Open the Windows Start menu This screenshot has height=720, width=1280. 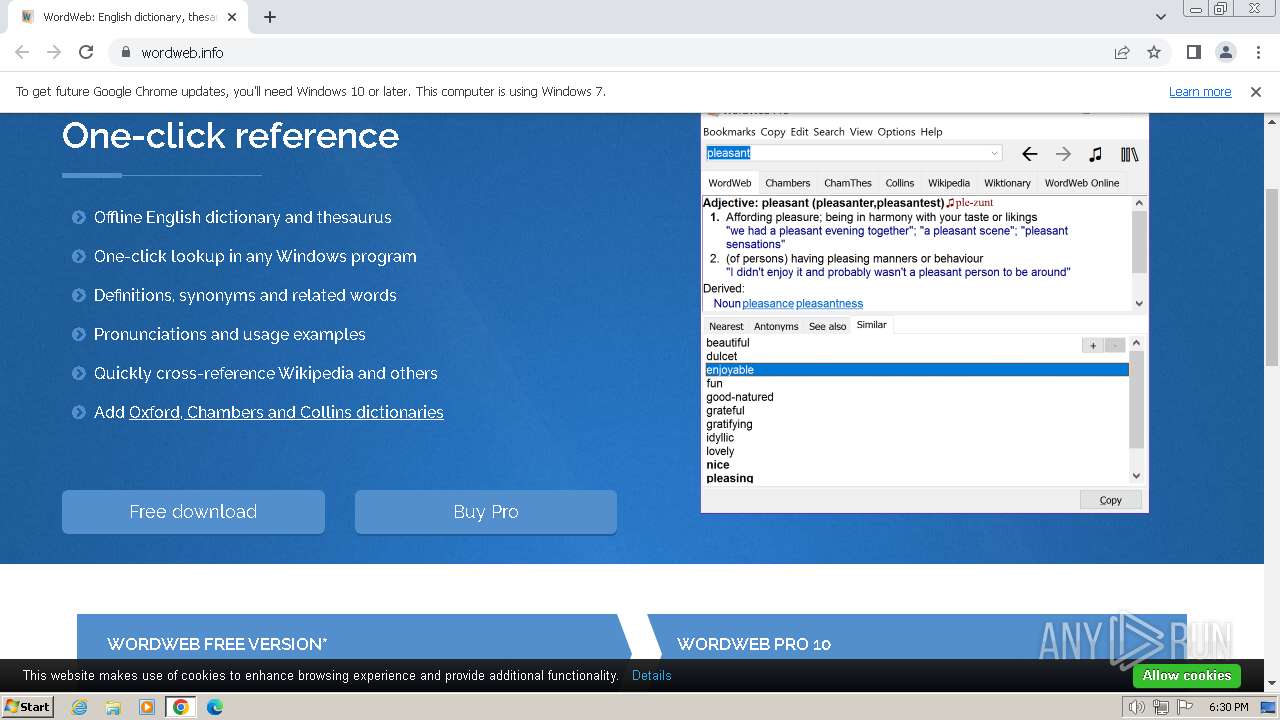coord(27,706)
